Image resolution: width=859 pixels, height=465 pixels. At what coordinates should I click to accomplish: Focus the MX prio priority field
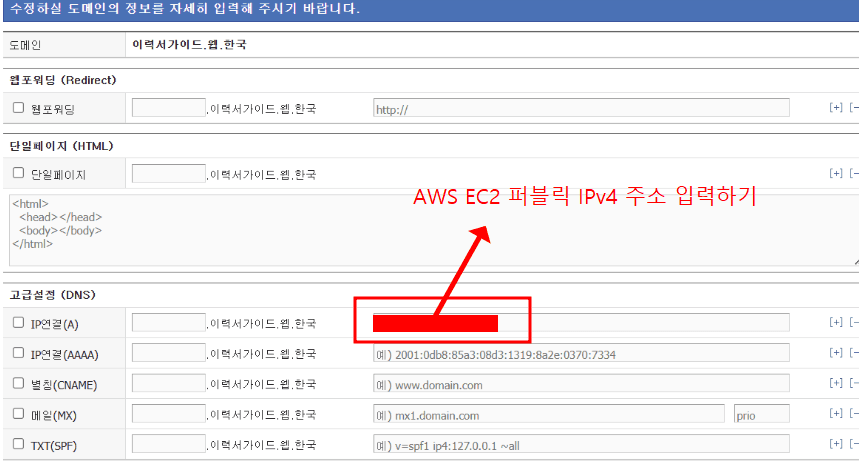[x=761, y=414]
